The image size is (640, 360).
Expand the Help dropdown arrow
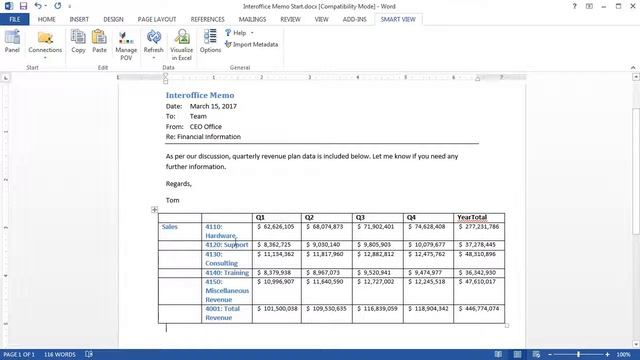point(252,33)
